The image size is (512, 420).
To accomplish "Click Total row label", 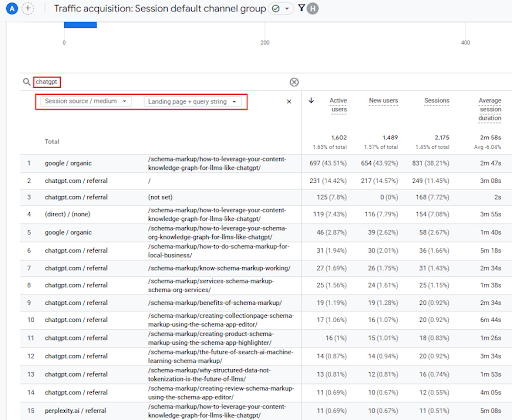I will pos(52,142).
